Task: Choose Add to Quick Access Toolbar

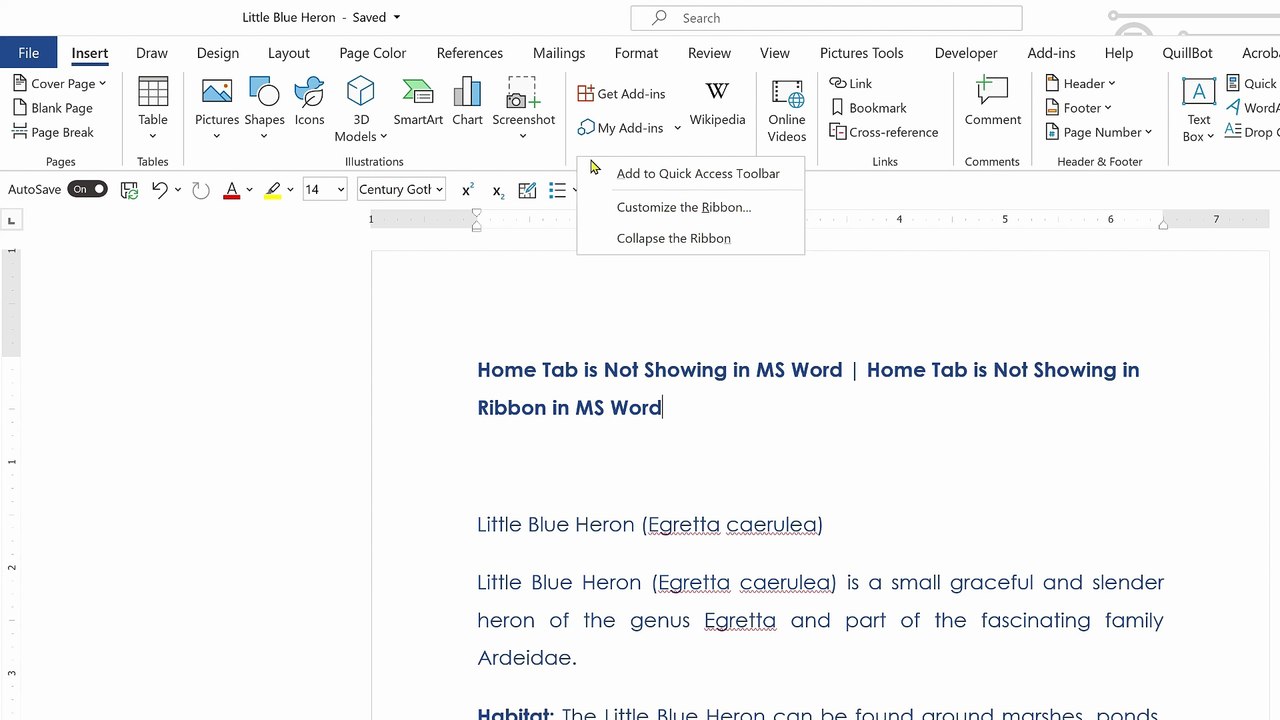Action: [x=691, y=173]
